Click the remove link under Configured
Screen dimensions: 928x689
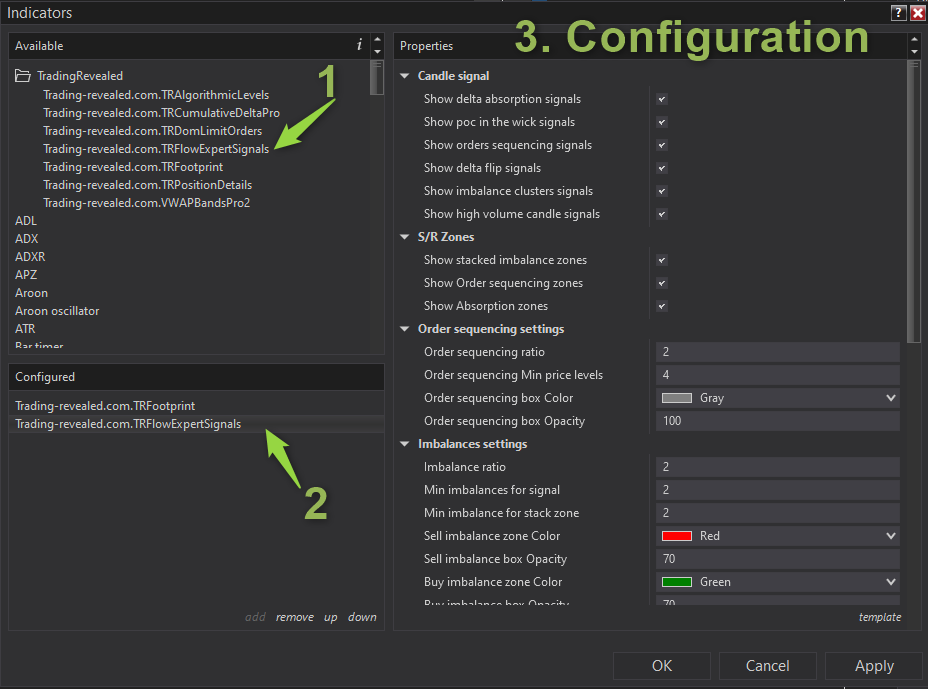click(x=295, y=617)
